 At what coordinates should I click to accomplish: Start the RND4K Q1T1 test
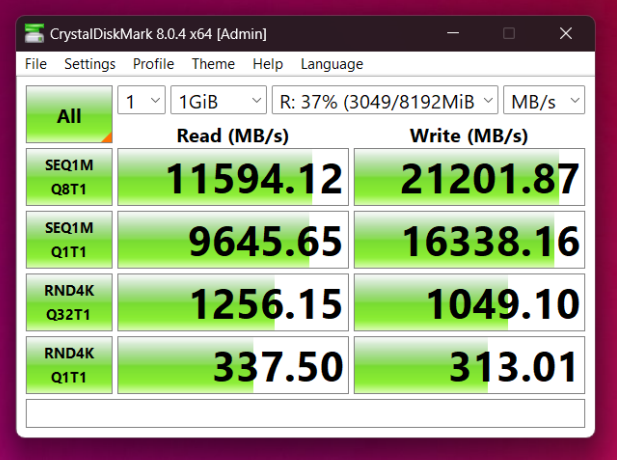coord(69,365)
